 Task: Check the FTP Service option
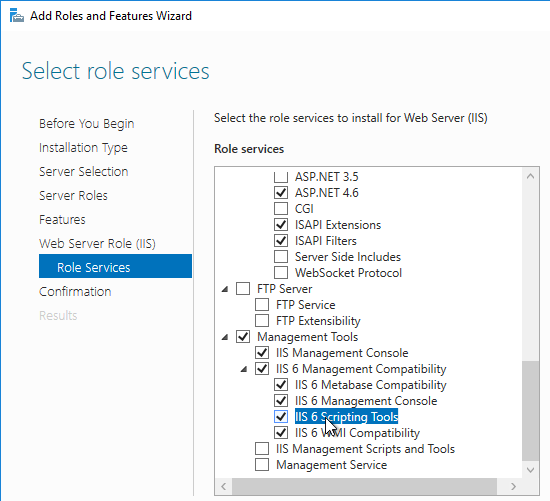pos(262,305)
